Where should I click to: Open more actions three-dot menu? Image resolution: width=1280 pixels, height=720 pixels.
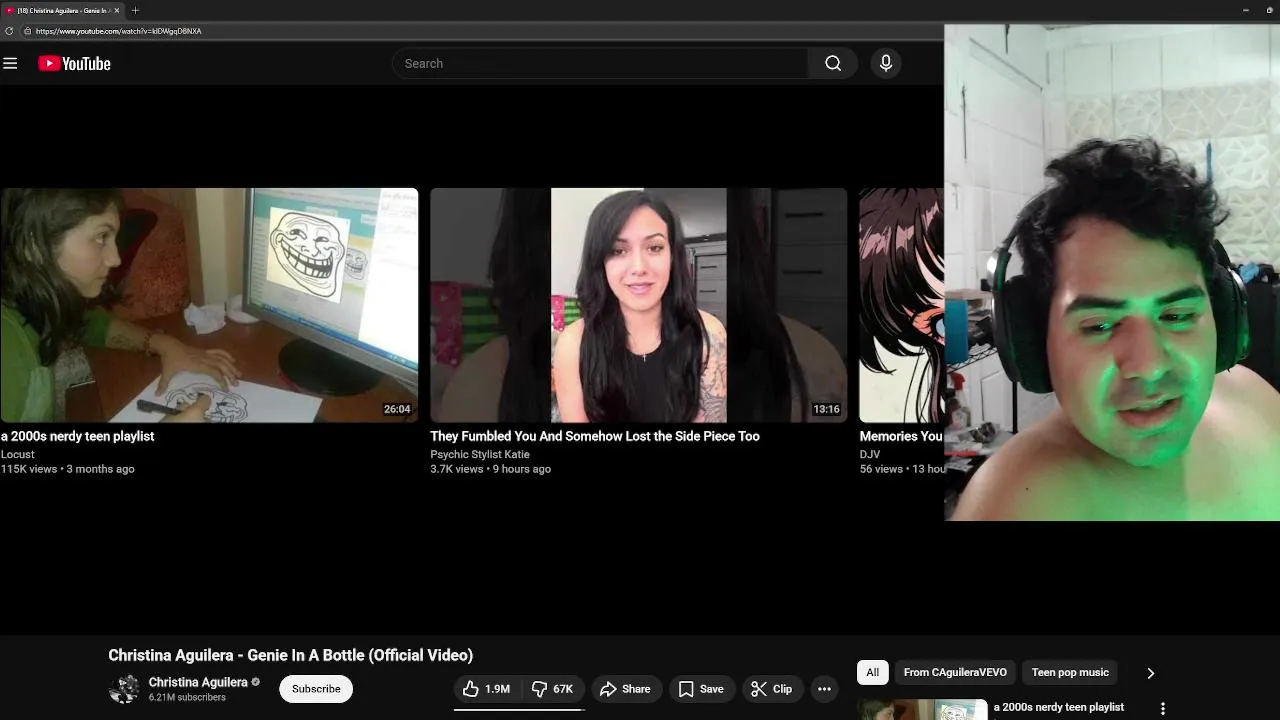click(824, 689)
